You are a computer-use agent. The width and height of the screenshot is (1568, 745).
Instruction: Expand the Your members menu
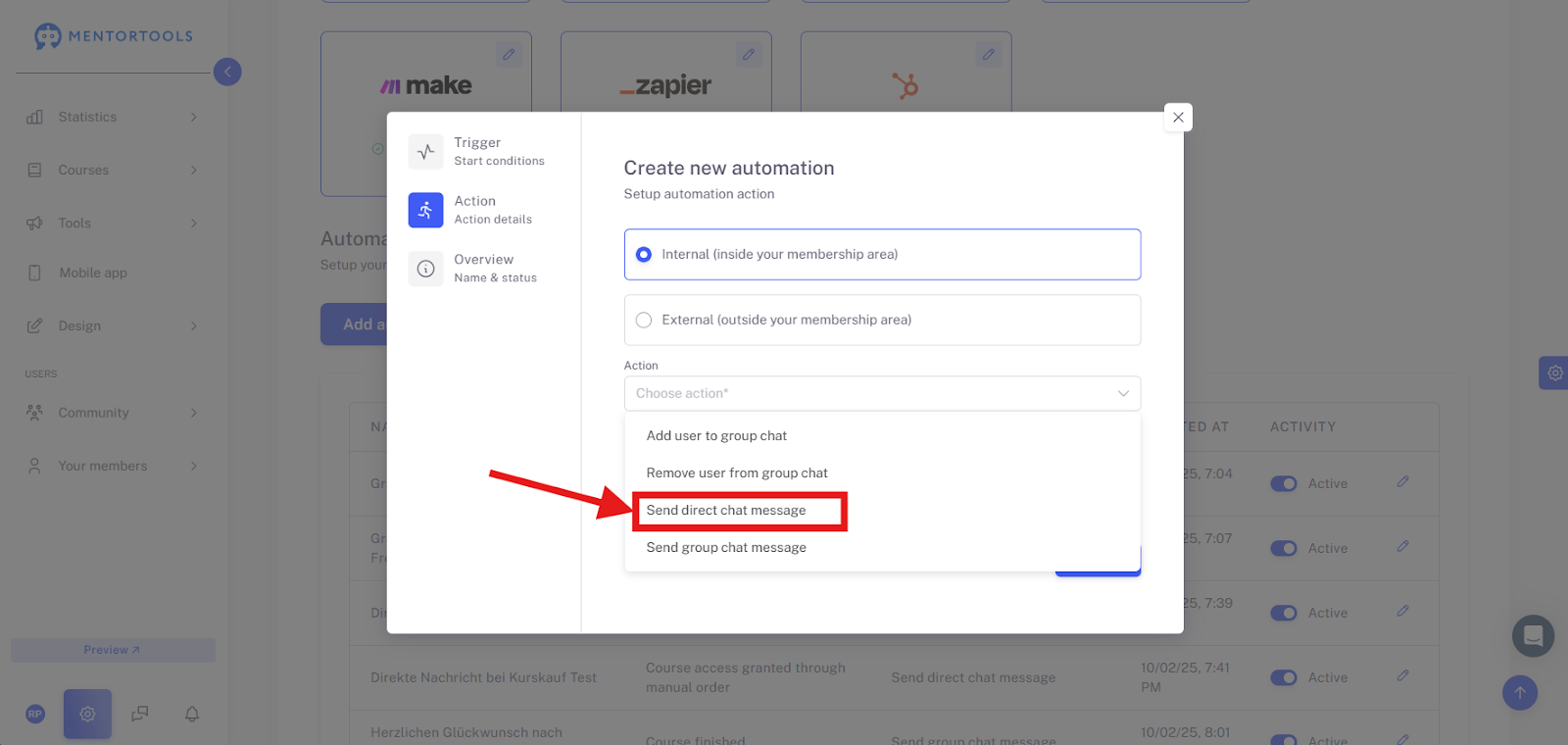[114, 466]
